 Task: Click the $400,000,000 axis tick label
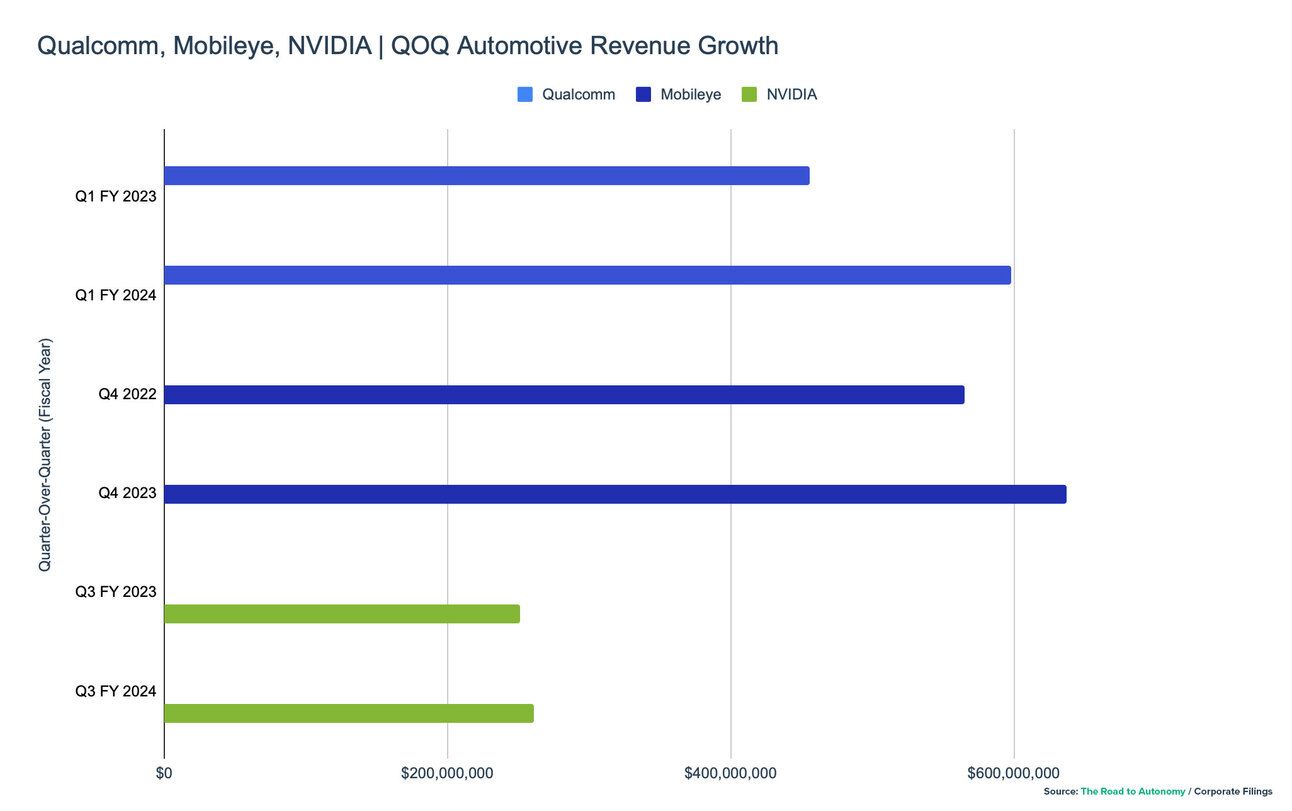731,773
